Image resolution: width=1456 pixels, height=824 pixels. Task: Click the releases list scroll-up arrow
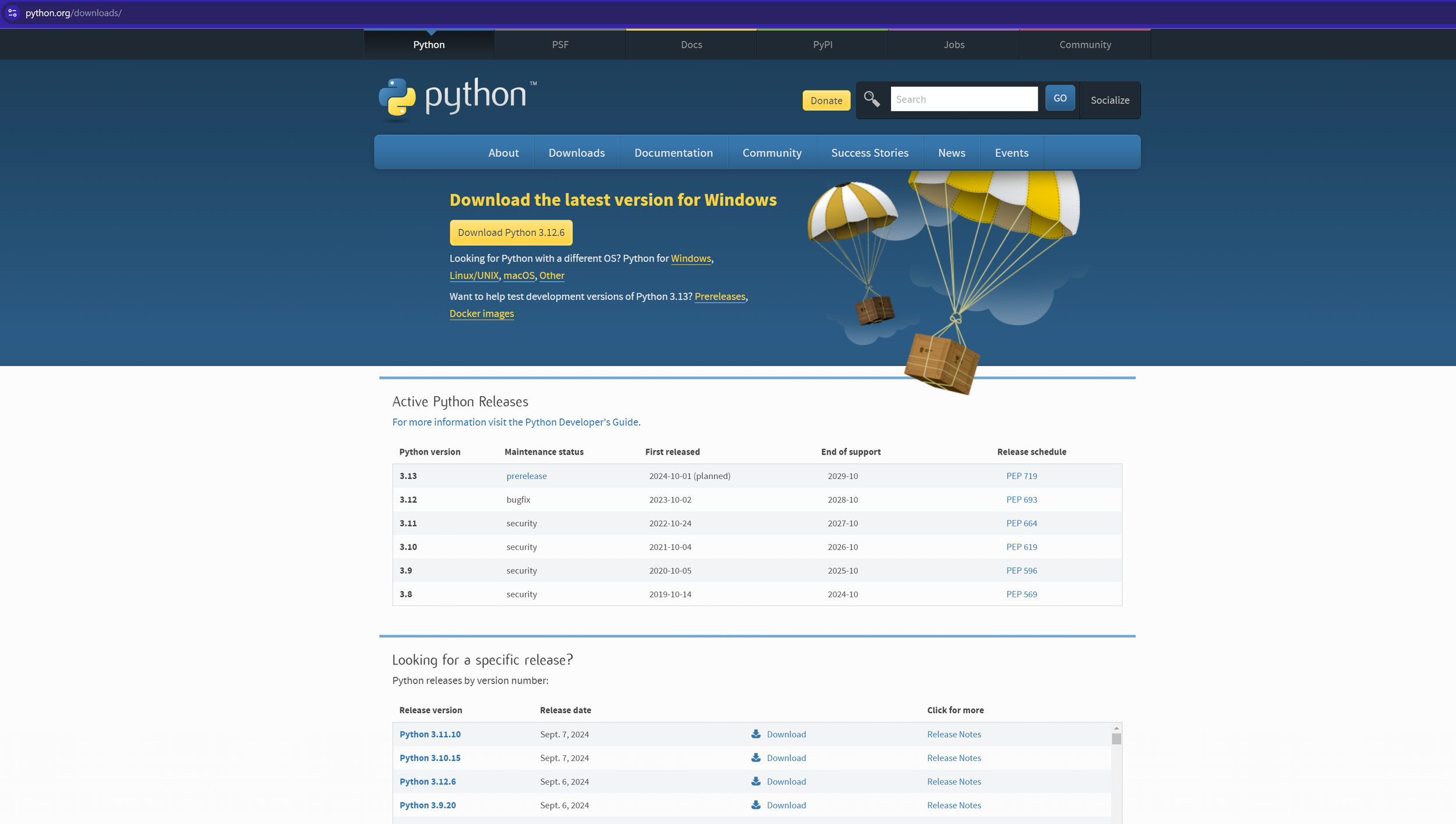coord(1116,728)
